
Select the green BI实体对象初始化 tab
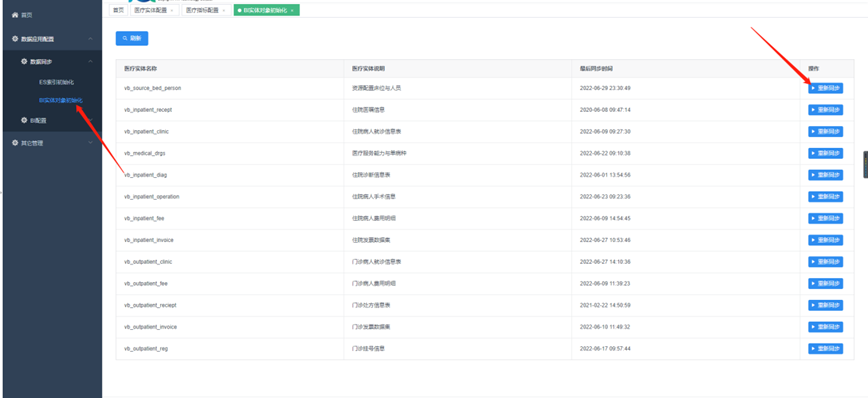coord(266,10)
